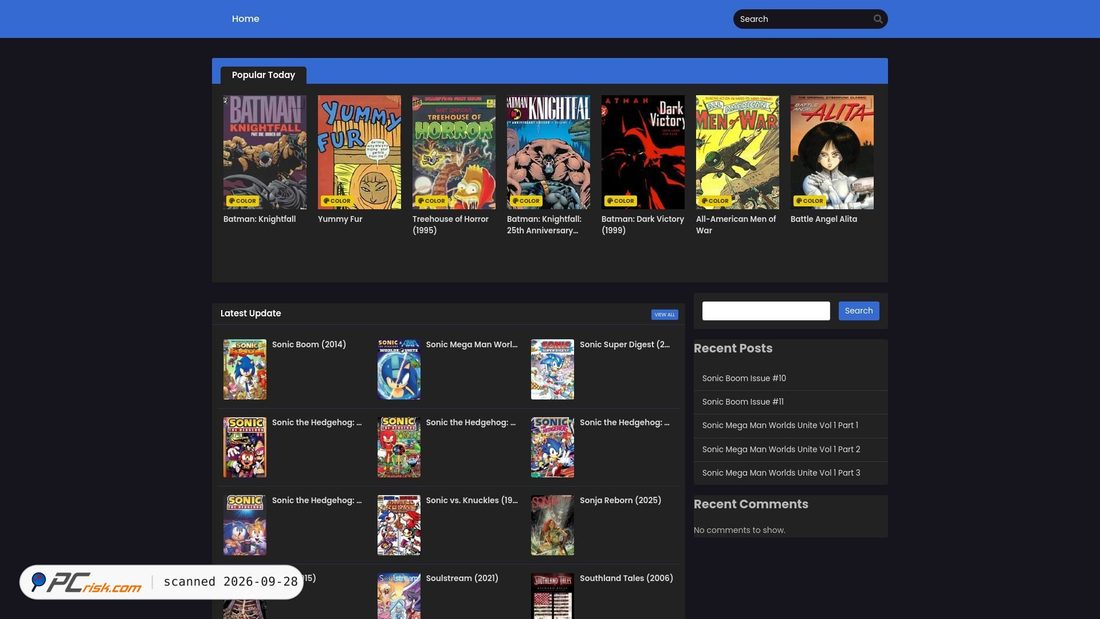The width and height of the screenshot is (1100, 619).
Task: Open the Sonic Mega Man Worl... title link
Action: click(x=471, y=345)
